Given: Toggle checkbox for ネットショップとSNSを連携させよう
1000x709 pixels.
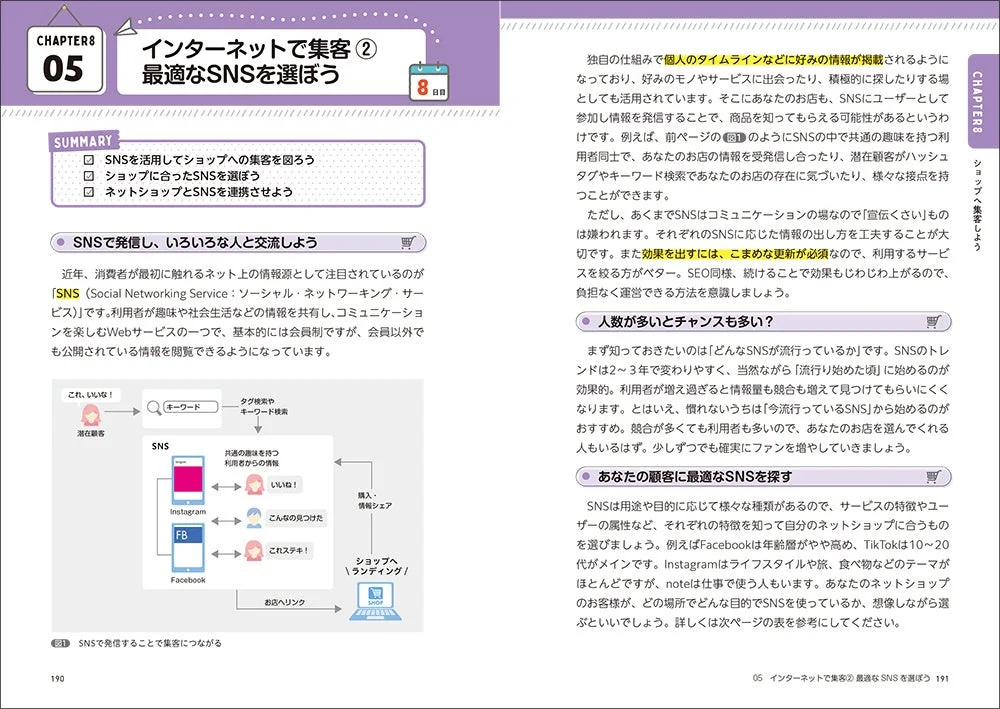Looking at the screenshot, I should click(89, 191).
